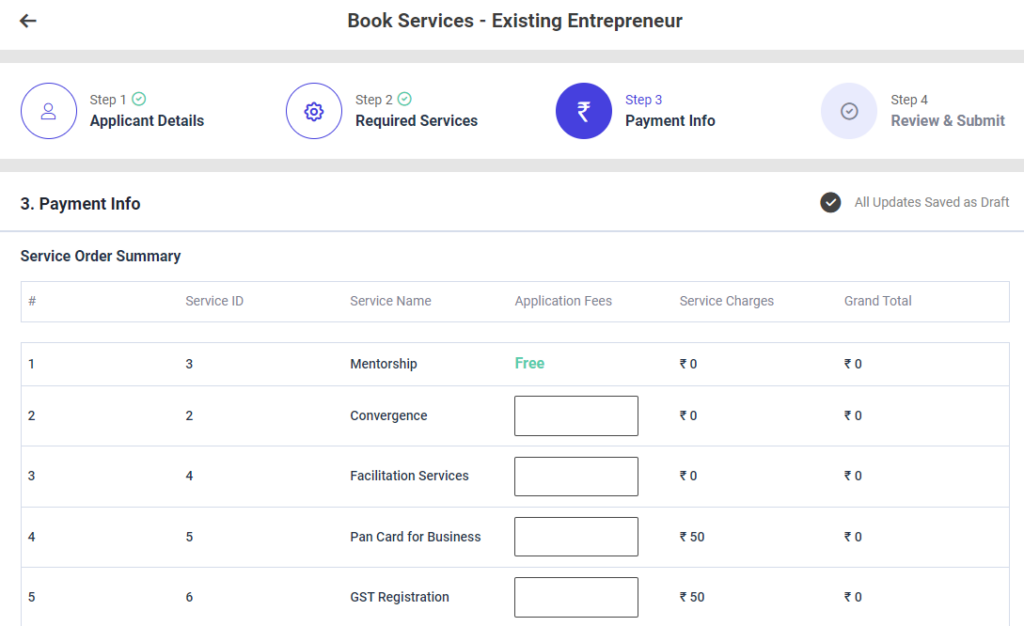The image size is (1024, 626).
Task: Go to the Required Services step
Action: click(x=416, y=121)
